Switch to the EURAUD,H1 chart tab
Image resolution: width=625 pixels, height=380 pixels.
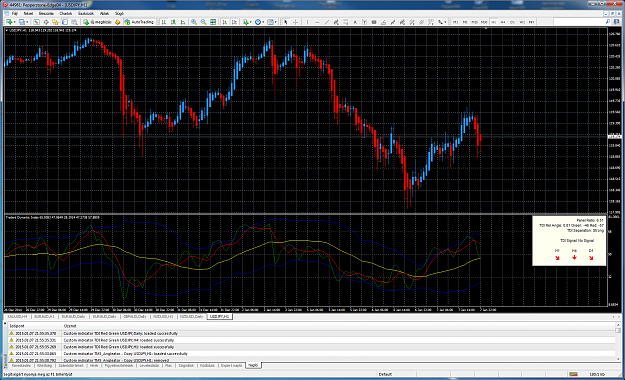click(44, 317)
